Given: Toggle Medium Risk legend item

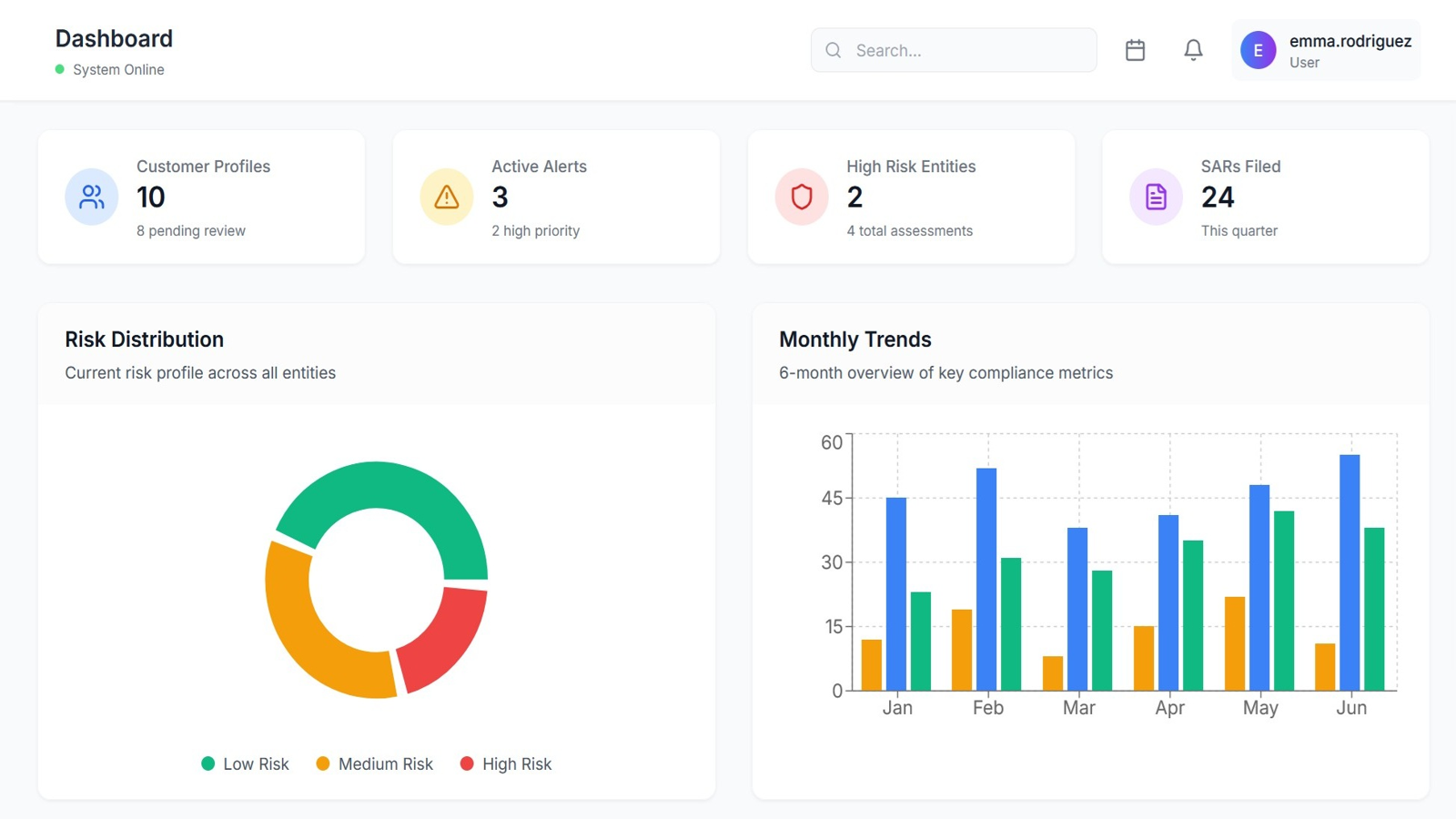Looking at the screenshot, I should coord(374,764).
